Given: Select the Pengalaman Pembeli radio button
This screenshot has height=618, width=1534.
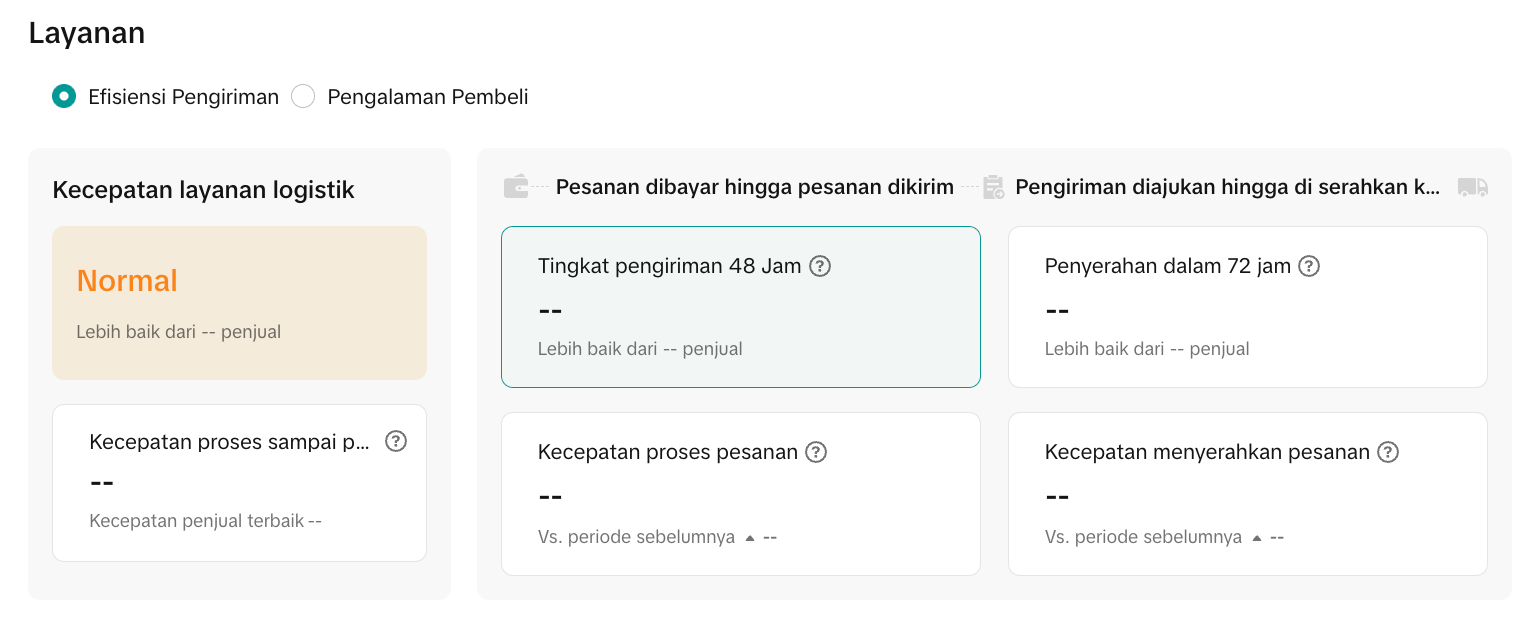Looking at the screenshot, I should [303, 97].
